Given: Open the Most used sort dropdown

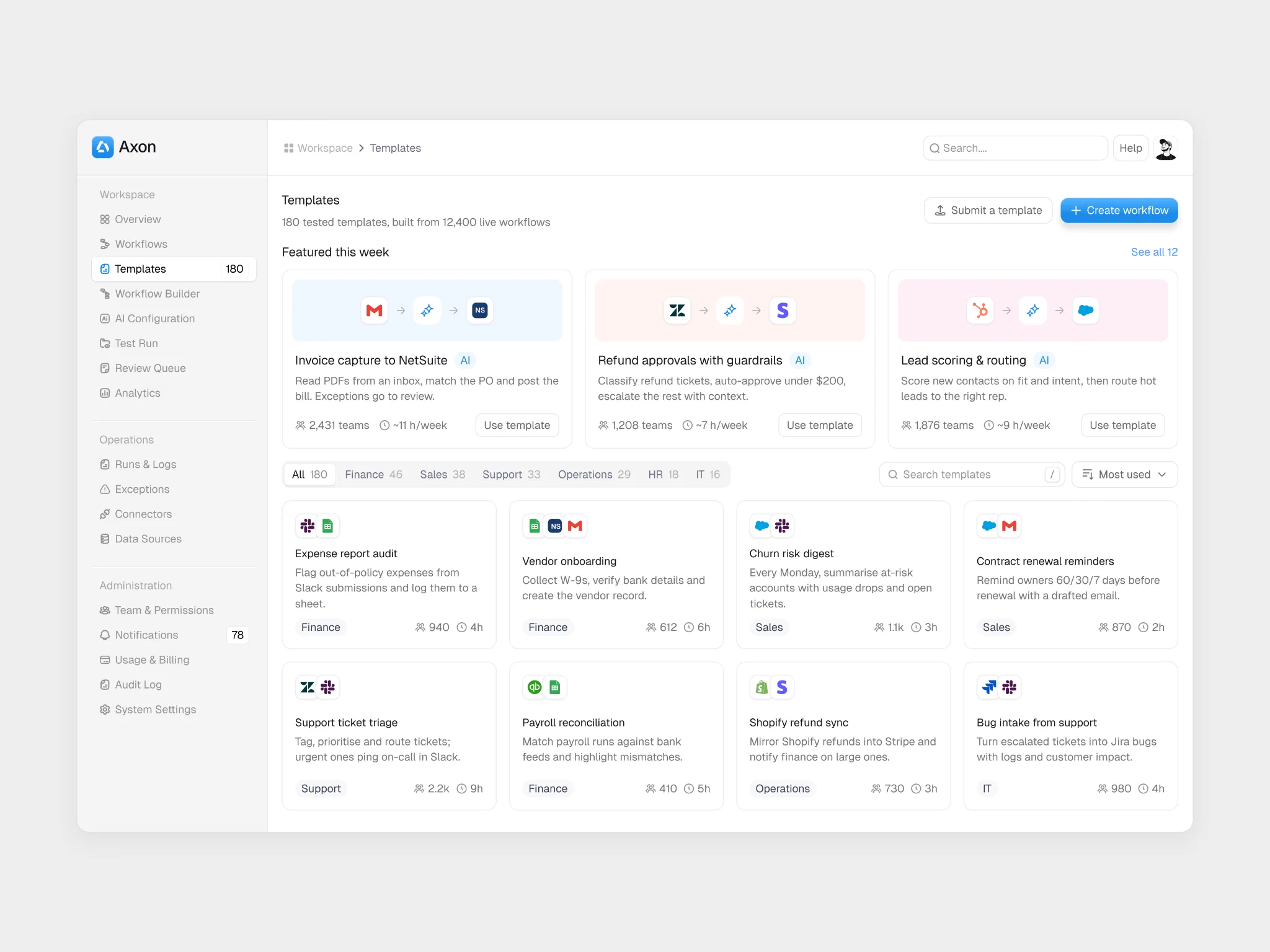Looking at the screenshot, I should (x=1124, y=475).
